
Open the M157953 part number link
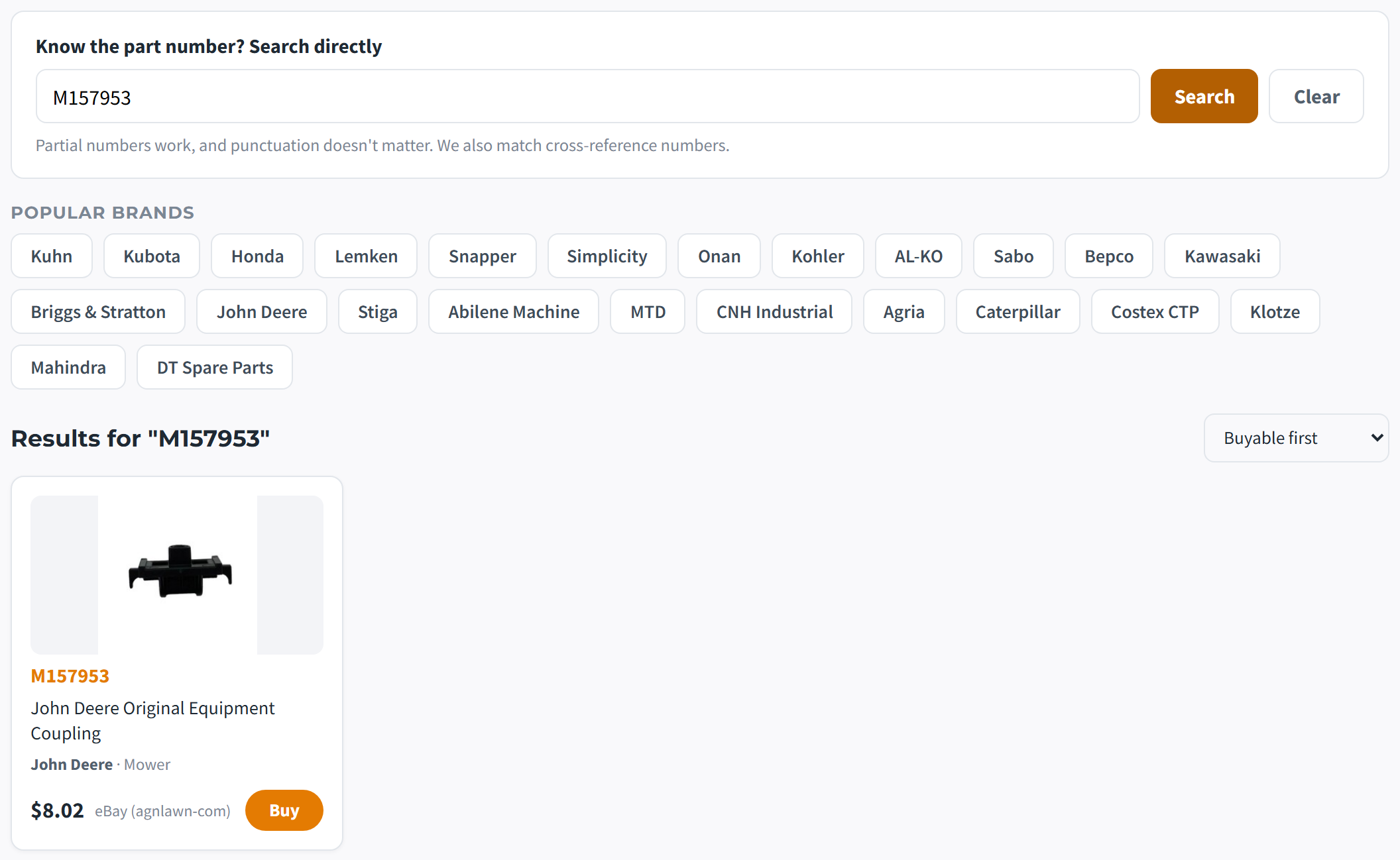[70, 676]
